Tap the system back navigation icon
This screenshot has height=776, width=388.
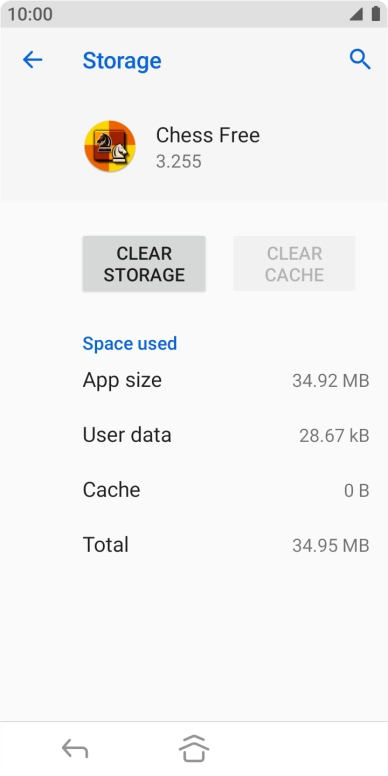(75, 749)
